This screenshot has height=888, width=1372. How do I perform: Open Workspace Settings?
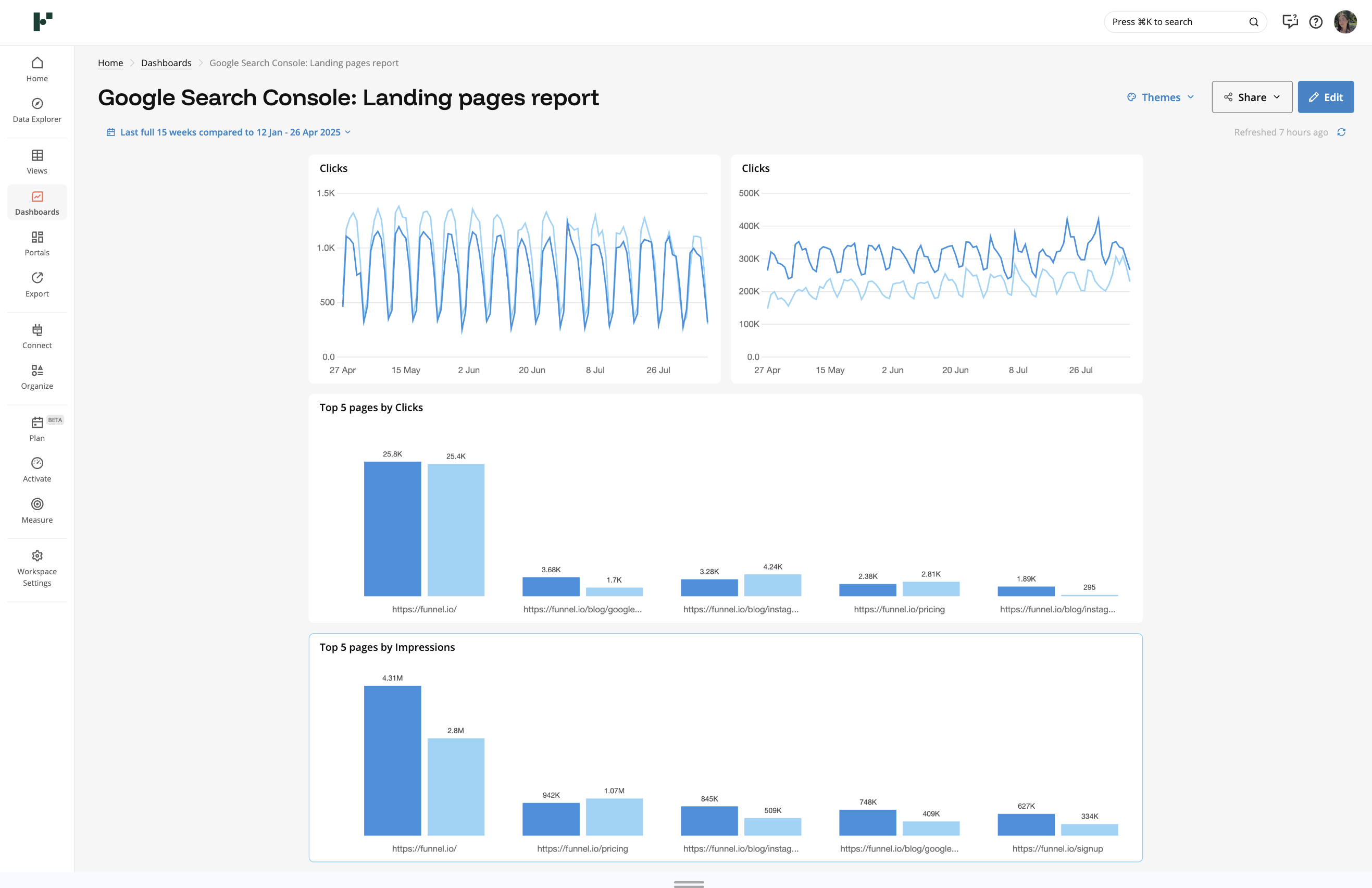pyautogui.click(x=37, y=568)
